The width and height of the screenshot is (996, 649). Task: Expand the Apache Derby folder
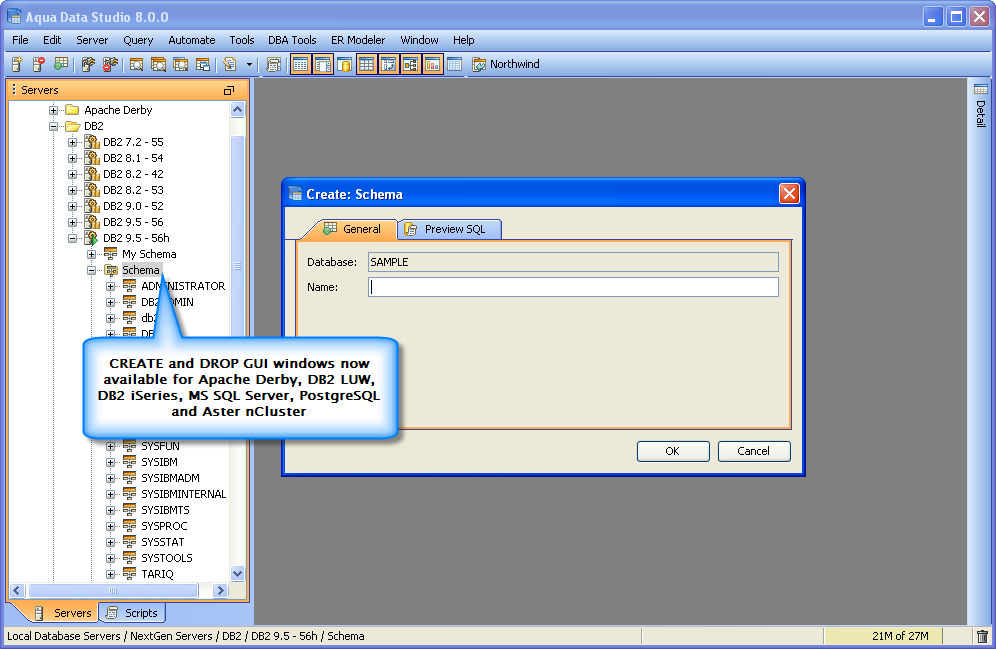click(53, 110)
